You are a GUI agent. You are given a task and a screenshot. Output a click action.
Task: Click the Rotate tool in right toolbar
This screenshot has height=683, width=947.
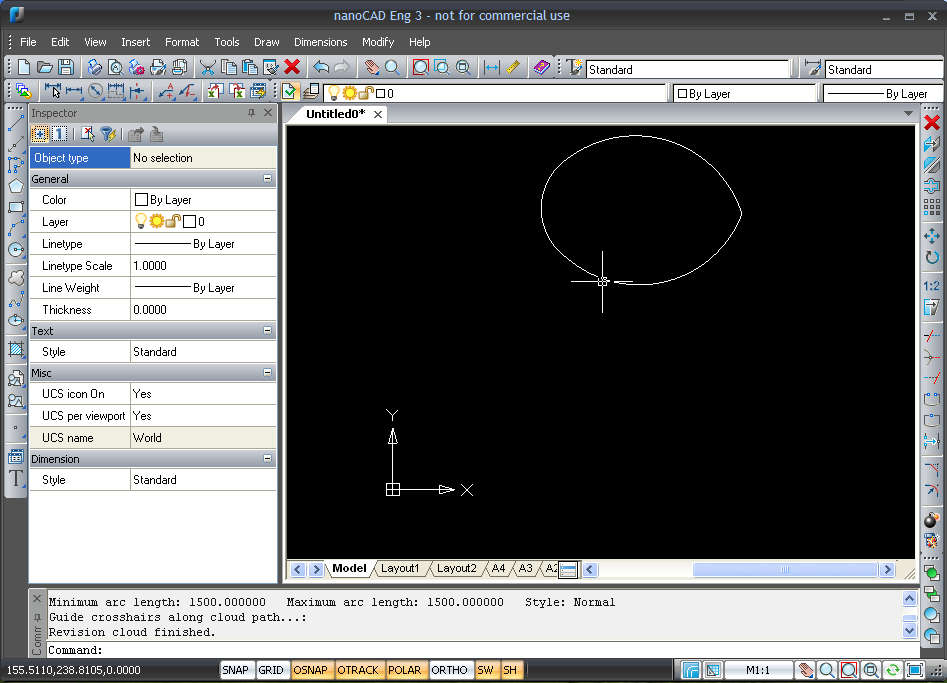click(932, 258)
